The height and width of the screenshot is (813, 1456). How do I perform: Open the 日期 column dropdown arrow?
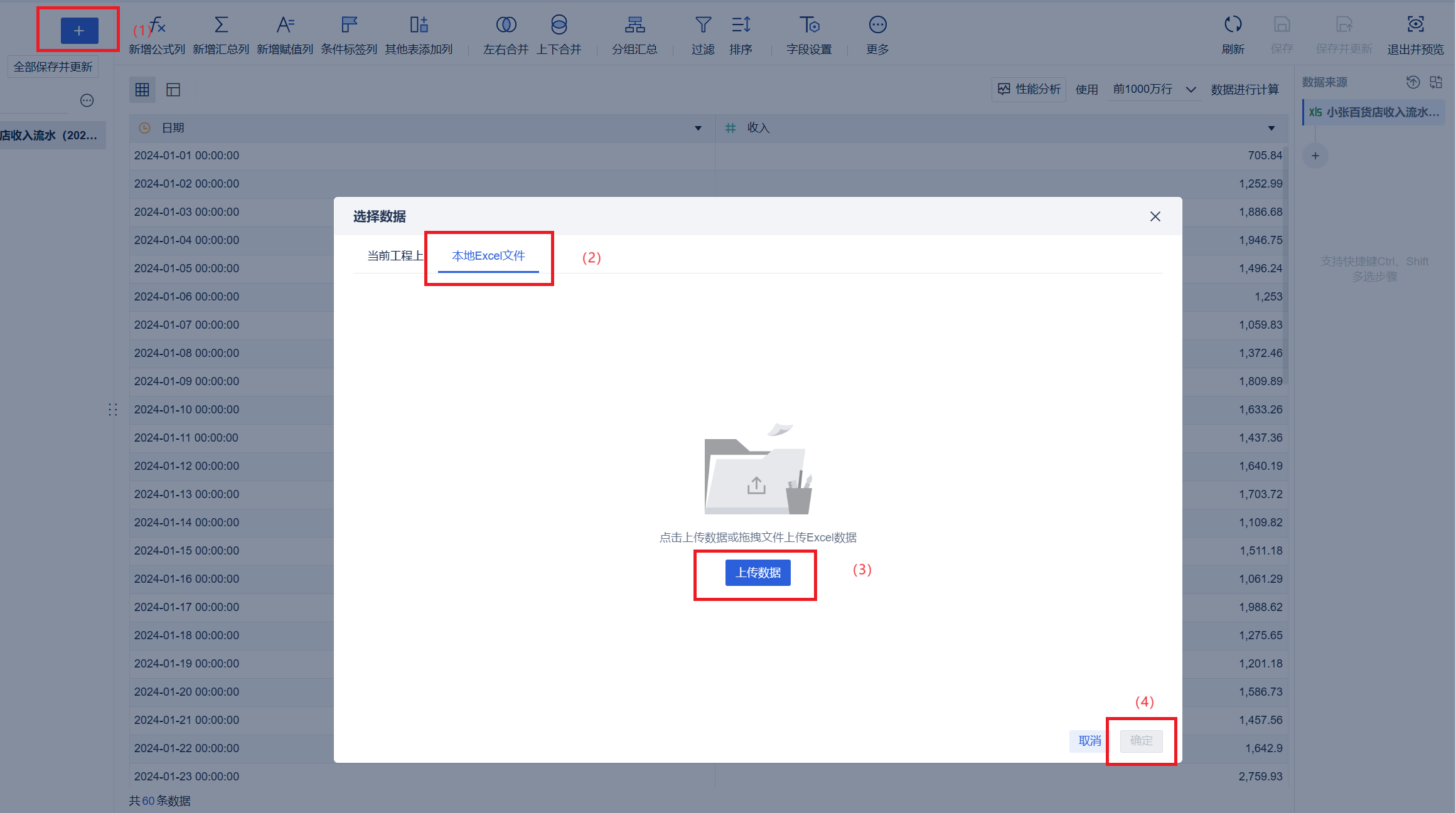click(x=698, y=128)
